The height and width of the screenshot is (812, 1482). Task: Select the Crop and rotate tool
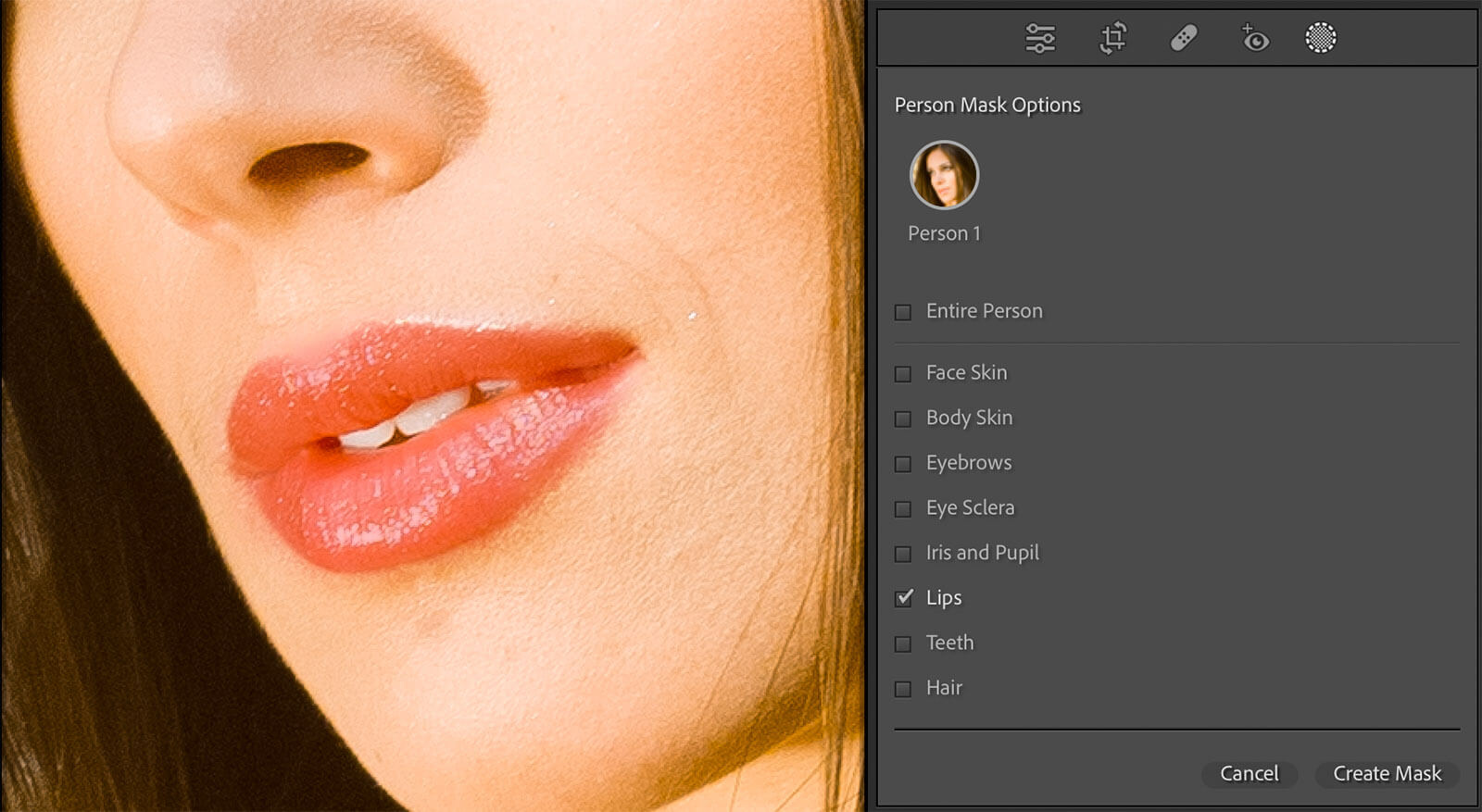pyautogui.click(x=1112, y=38)
